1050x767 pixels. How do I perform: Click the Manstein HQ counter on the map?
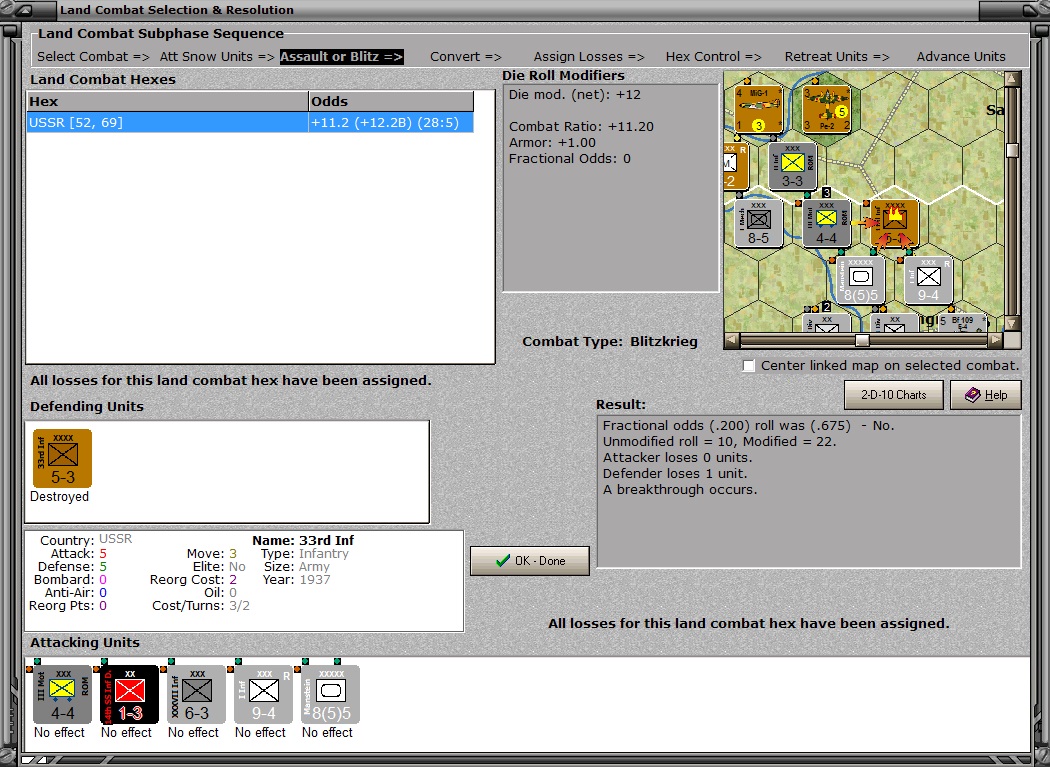pyautogui.click(x=860, y=280)
